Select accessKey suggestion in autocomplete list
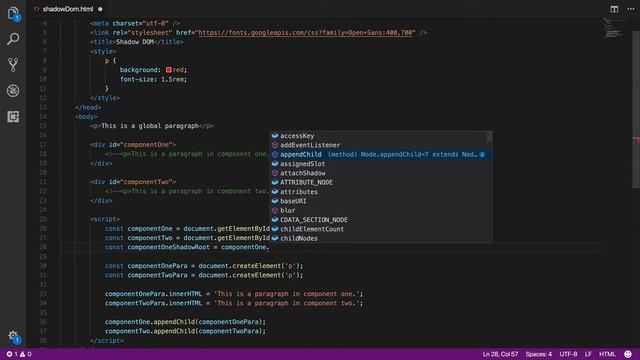The height and width of the screenshot is (360, 640). coord(380,136)
